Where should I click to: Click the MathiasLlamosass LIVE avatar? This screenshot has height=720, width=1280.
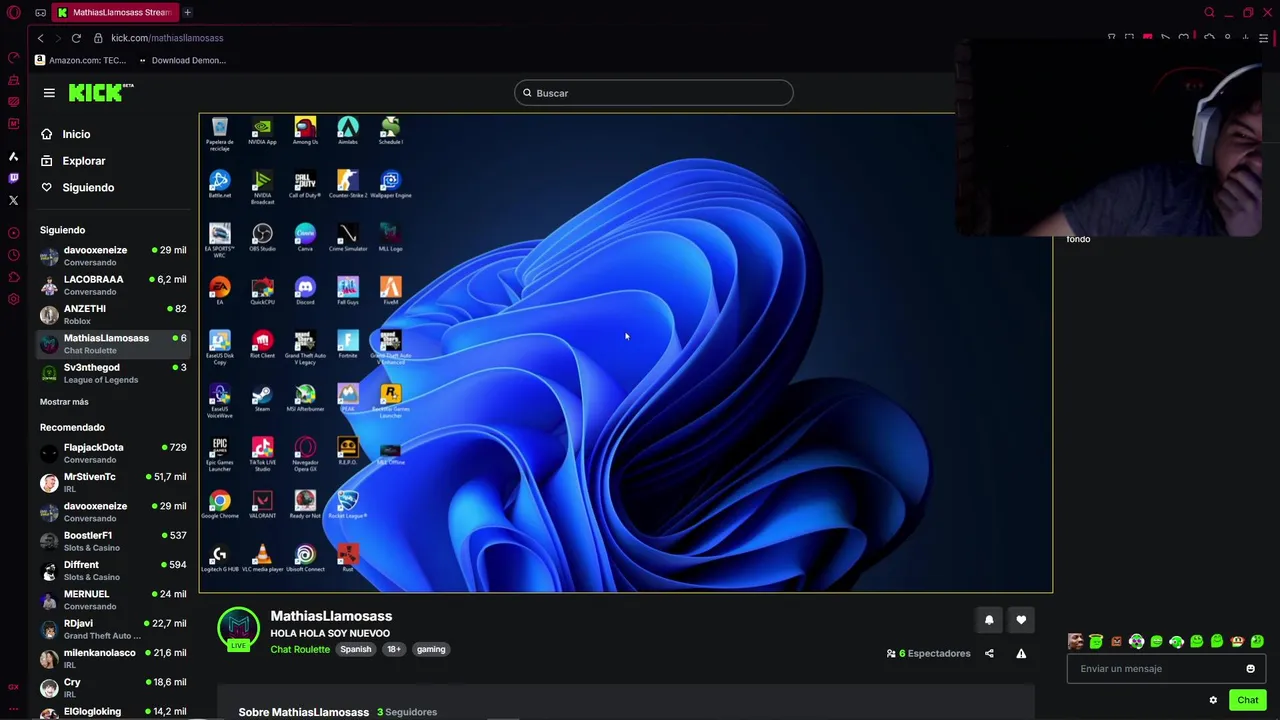point(238,629)
